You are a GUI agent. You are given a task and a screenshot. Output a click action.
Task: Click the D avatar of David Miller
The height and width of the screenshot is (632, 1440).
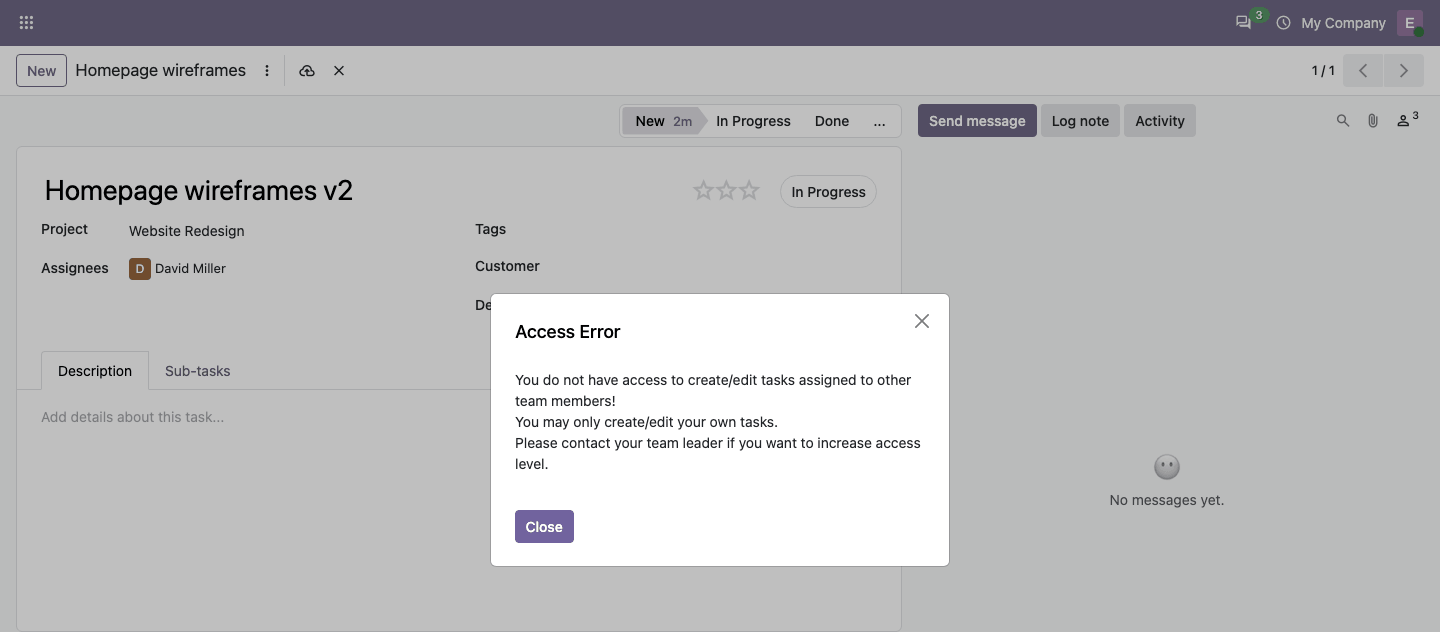(x=140, y=268)
